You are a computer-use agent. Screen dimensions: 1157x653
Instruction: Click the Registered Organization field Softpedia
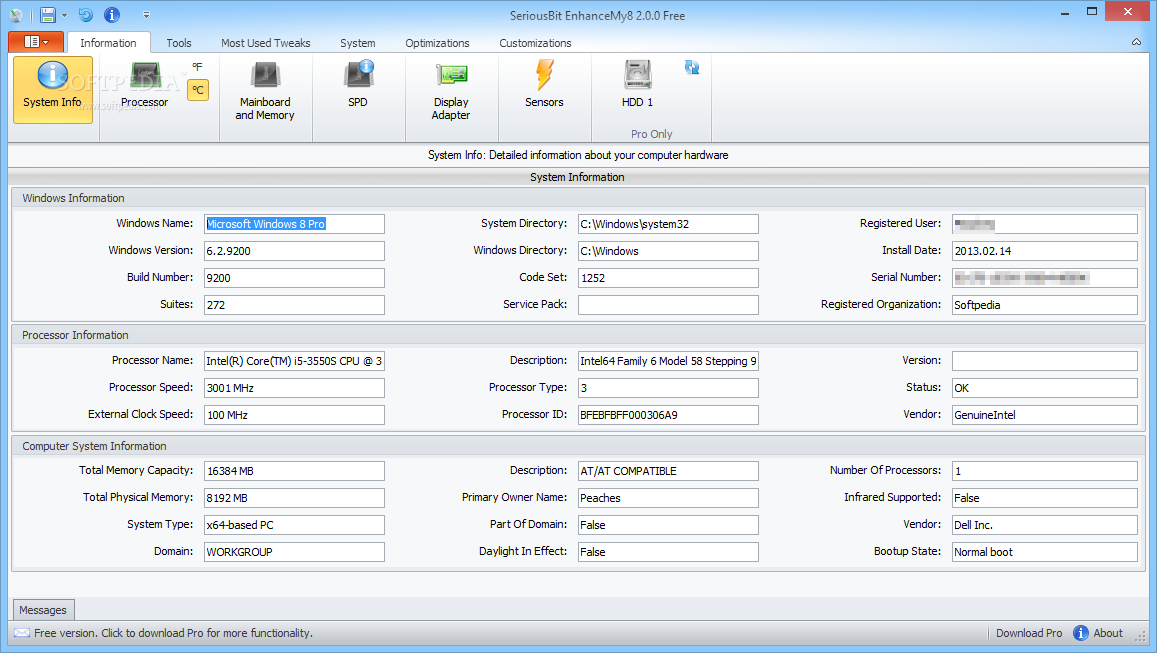click(x=1045, y=305)
